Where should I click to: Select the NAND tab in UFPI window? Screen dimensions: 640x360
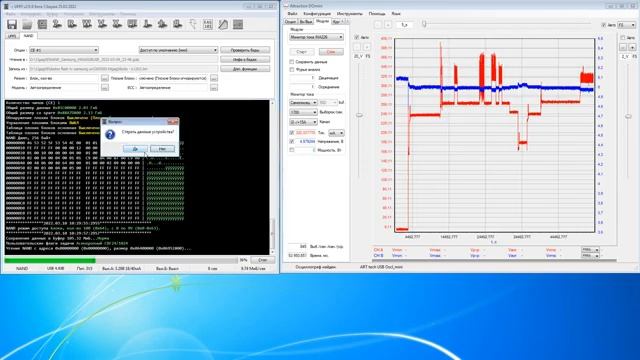point(28,36)
